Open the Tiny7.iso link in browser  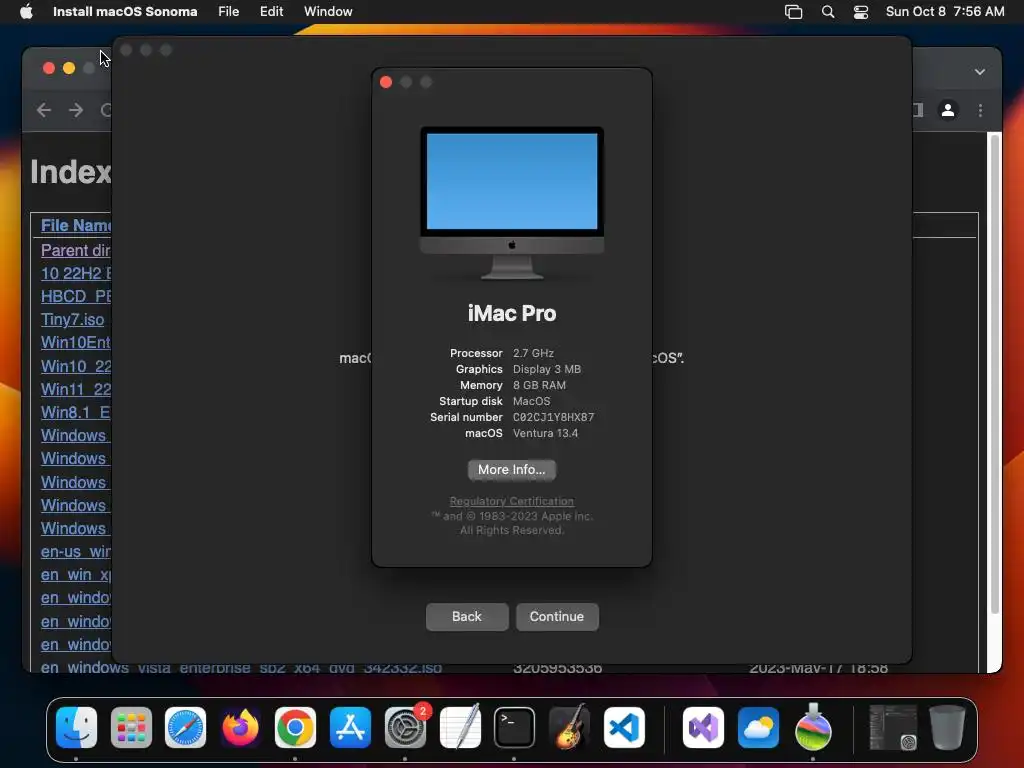point(72,319)
